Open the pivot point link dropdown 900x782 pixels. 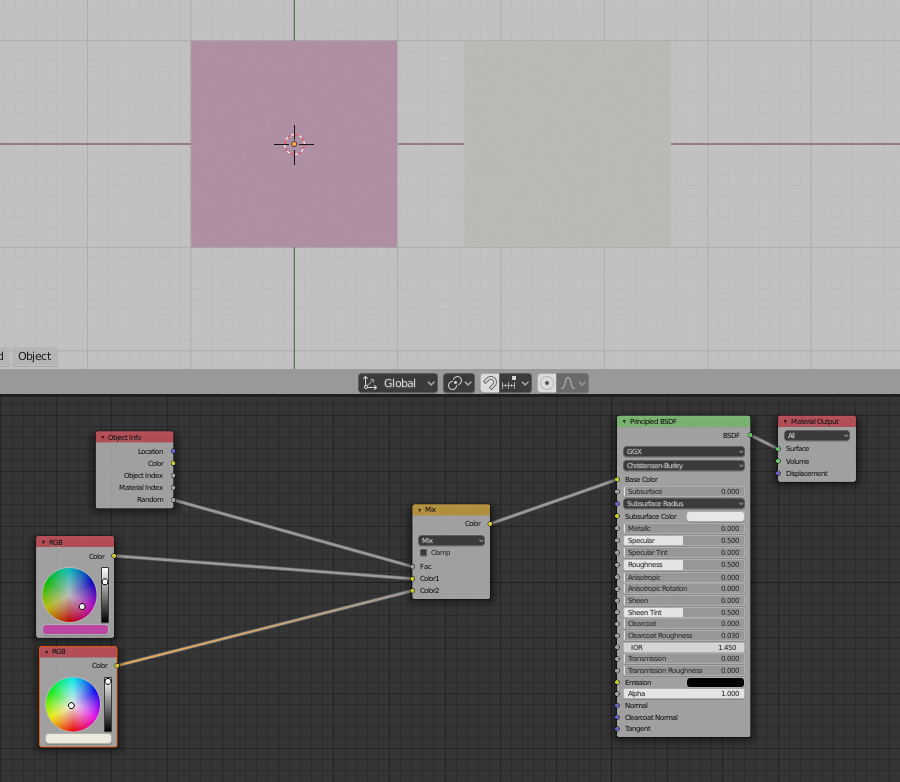pos(459,383)
